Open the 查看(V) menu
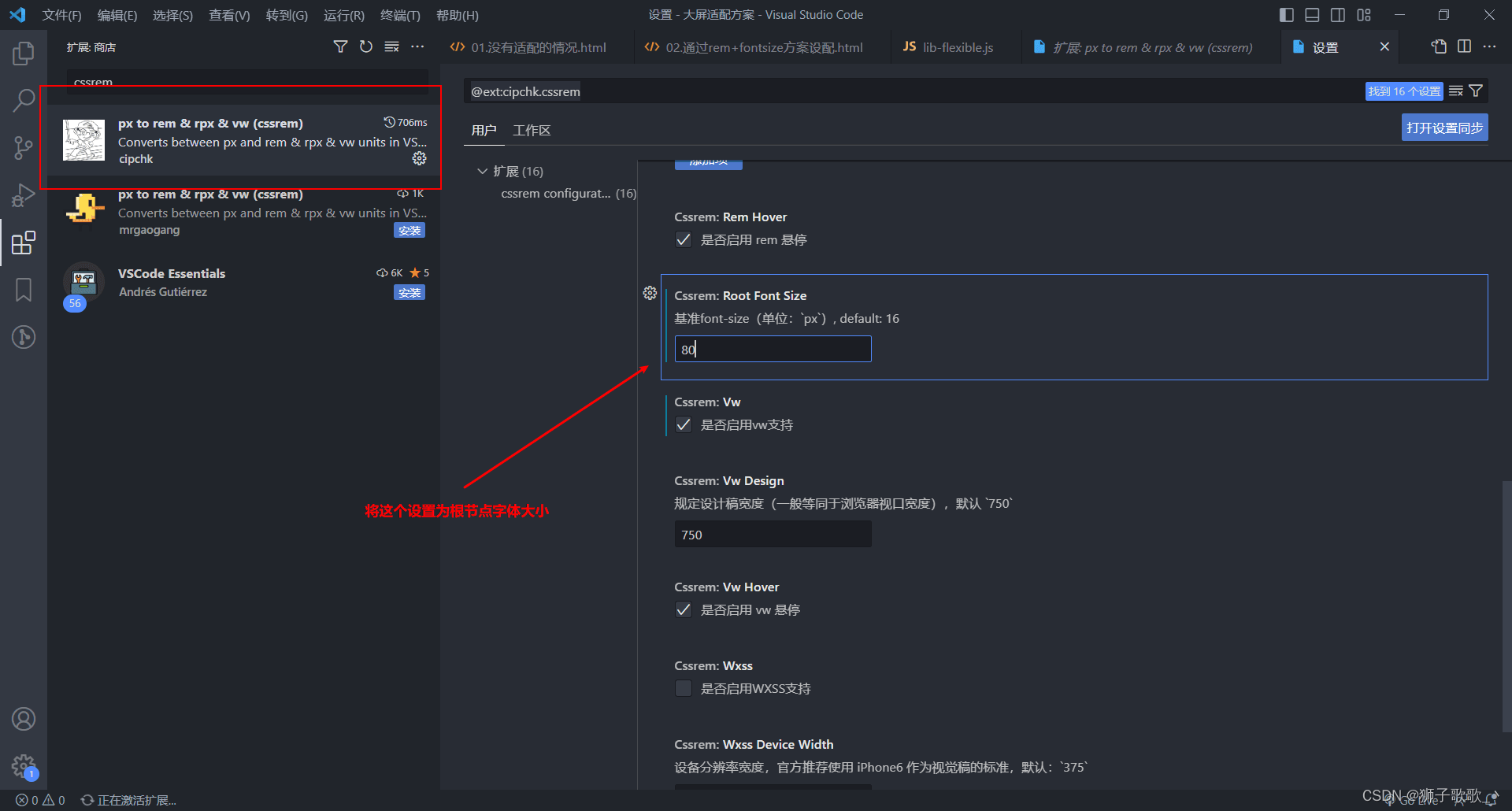 click(229, 15)
